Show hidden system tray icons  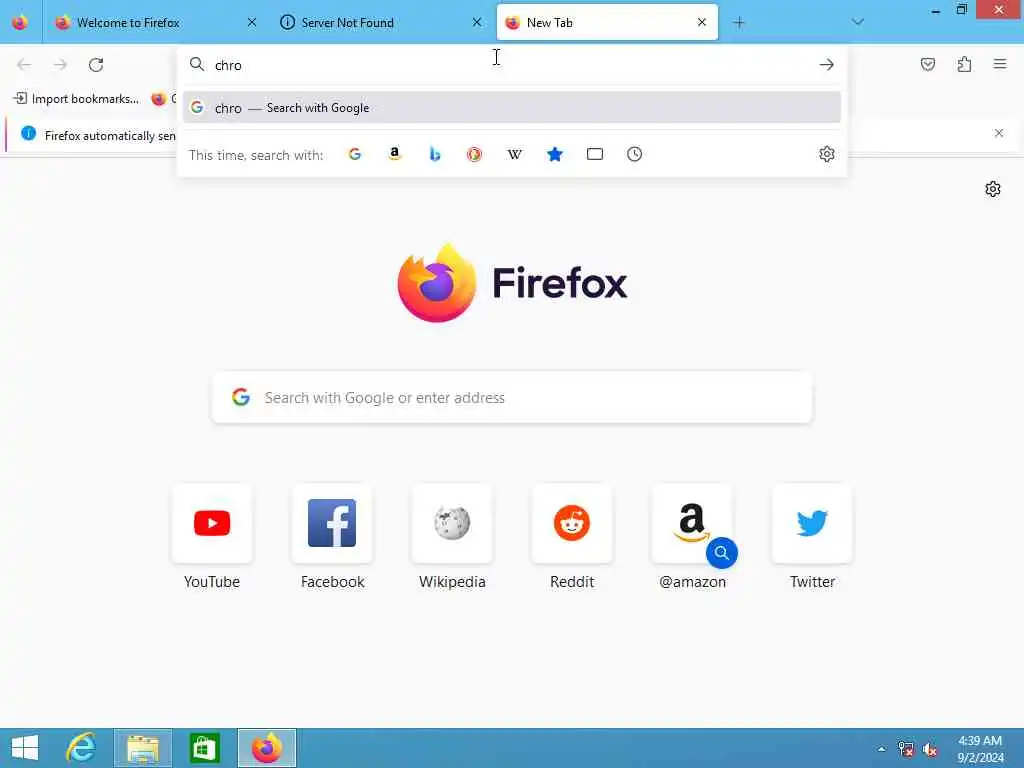point(881,749)
